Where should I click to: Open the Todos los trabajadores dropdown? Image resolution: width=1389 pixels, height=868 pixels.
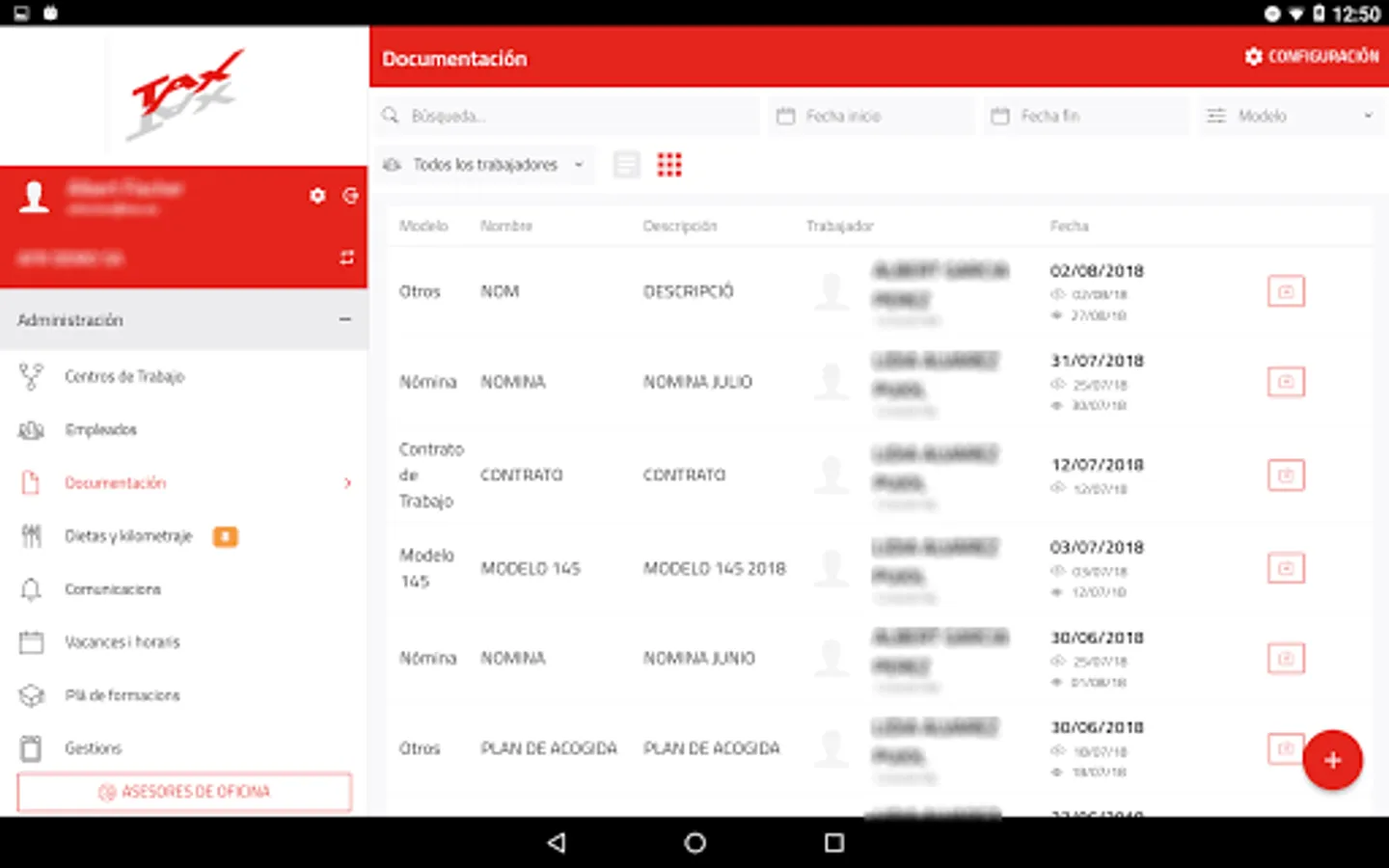(485, 164)
